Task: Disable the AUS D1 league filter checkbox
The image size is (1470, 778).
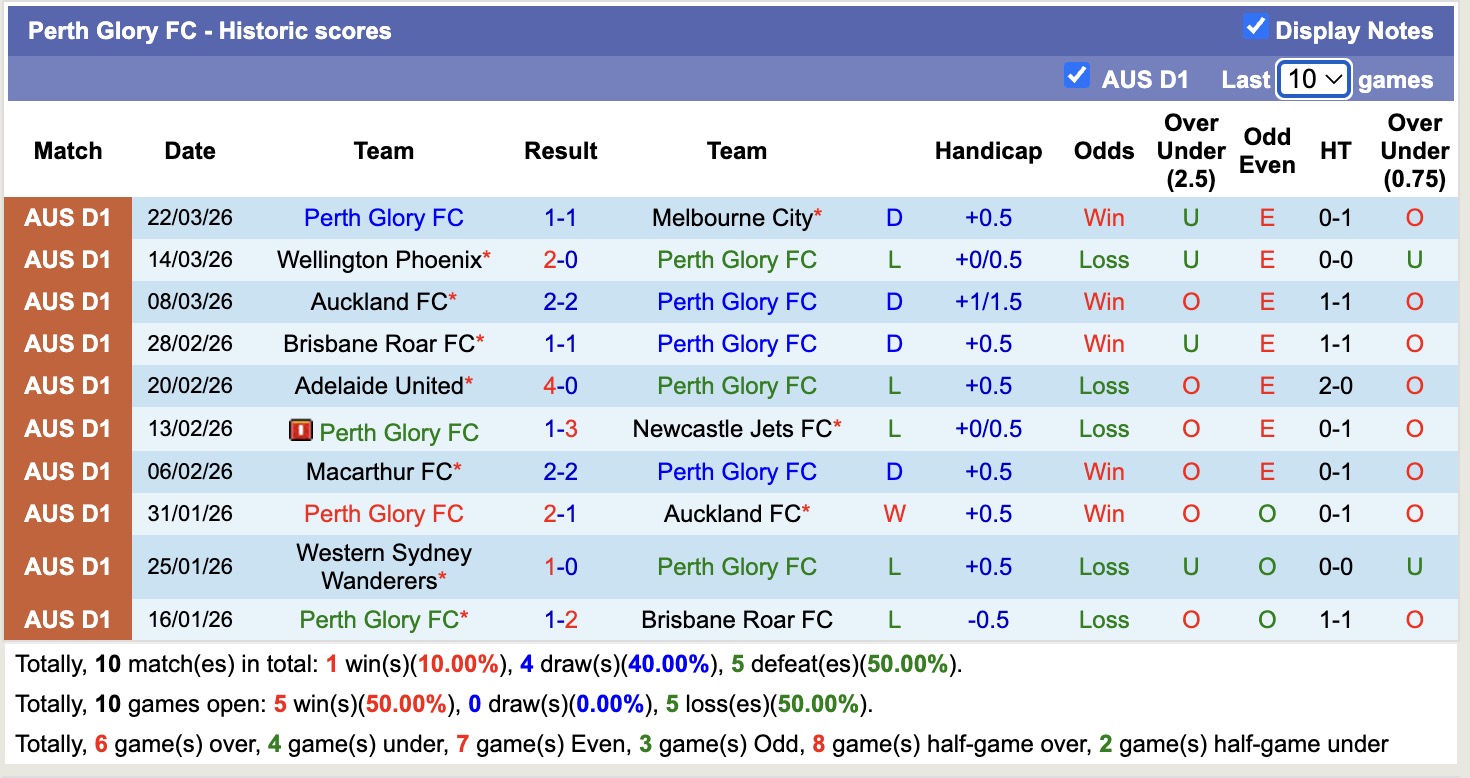Action: tap(1077, 74)
